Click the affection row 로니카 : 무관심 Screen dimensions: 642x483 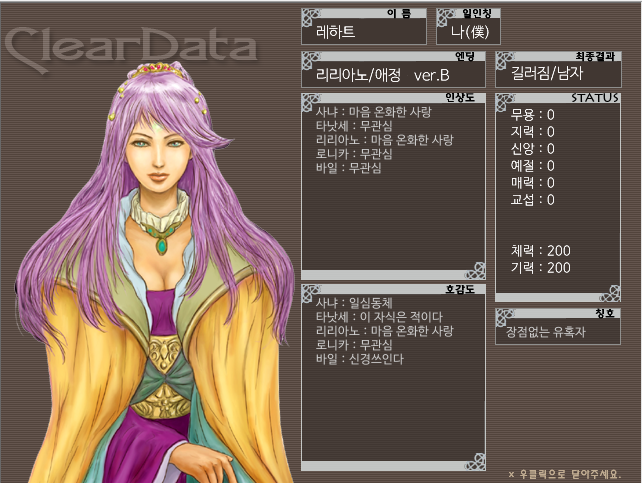coord(354,345)
